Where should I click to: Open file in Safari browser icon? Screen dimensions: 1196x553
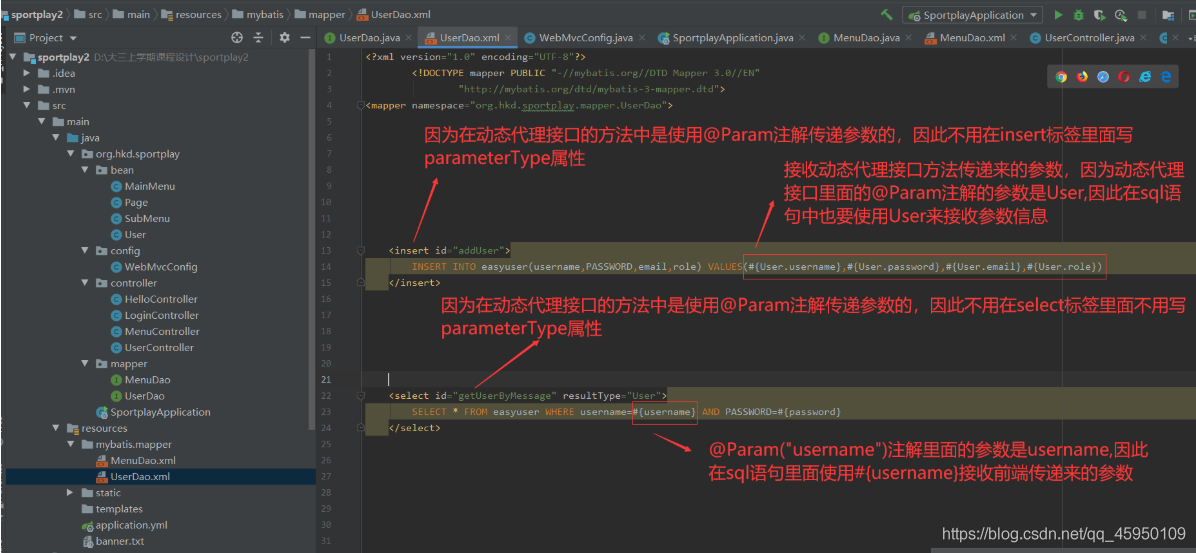click(1103, 76)
